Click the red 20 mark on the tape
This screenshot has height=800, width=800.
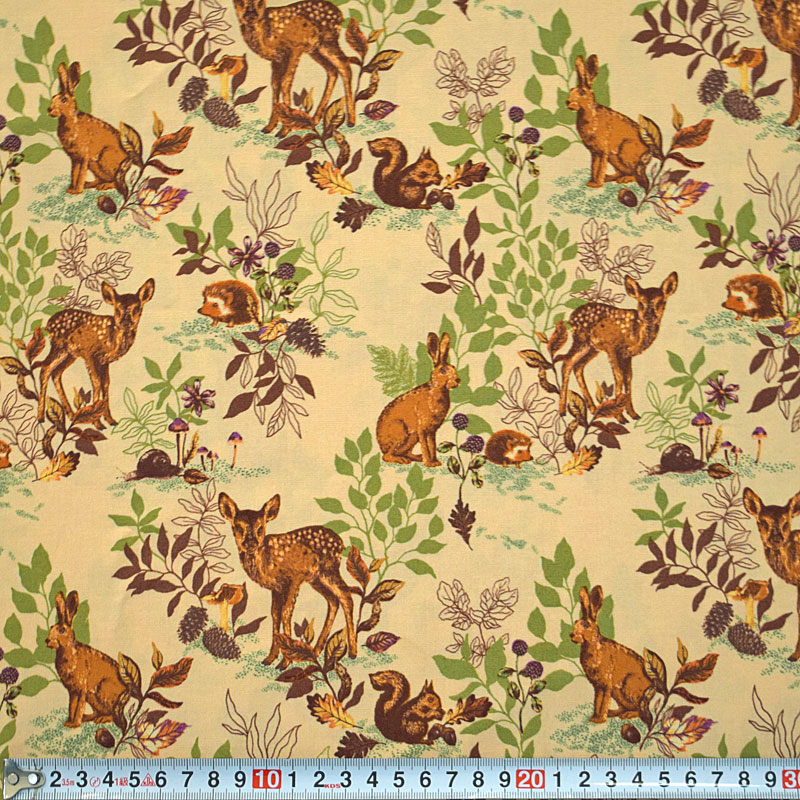(x=530, y=779)
